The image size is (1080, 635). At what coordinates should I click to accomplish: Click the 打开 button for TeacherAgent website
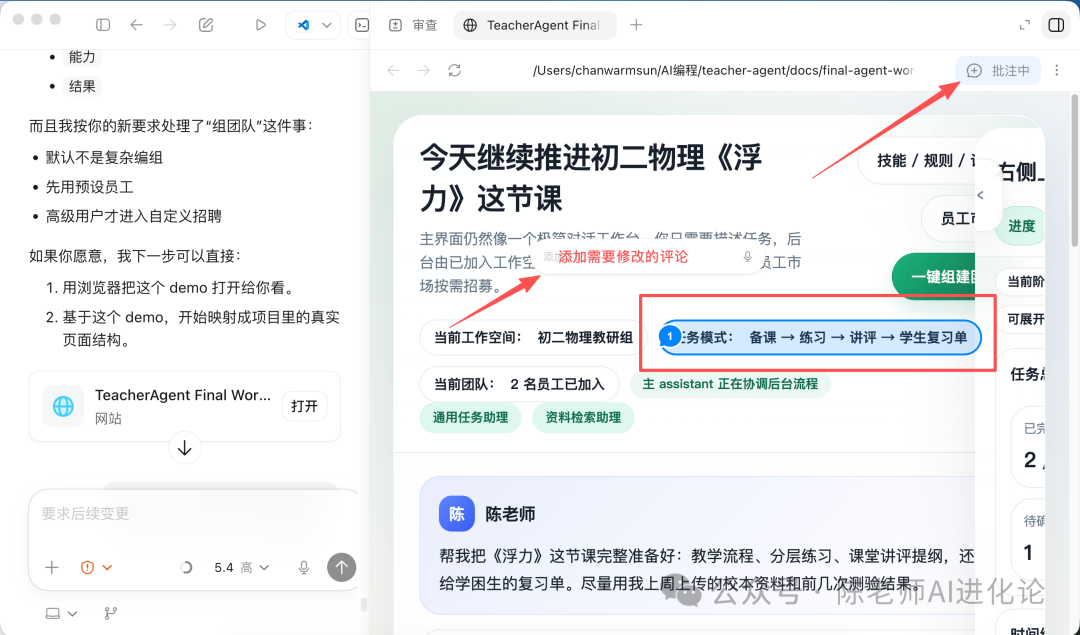(304, 406)
